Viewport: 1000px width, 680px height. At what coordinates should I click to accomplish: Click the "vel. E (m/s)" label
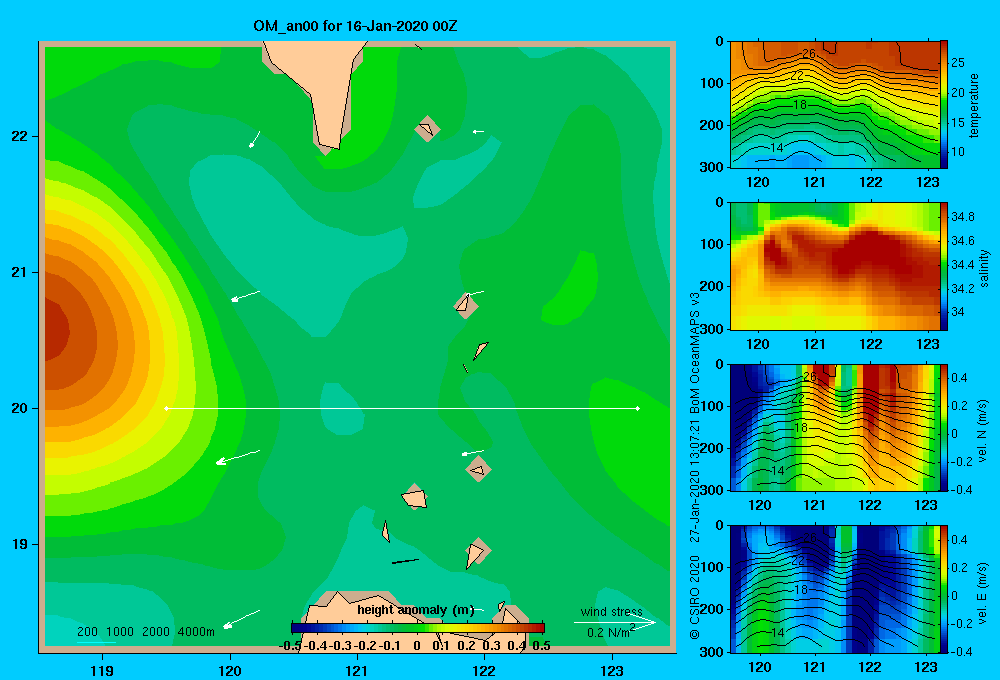[x=983, y=592]
